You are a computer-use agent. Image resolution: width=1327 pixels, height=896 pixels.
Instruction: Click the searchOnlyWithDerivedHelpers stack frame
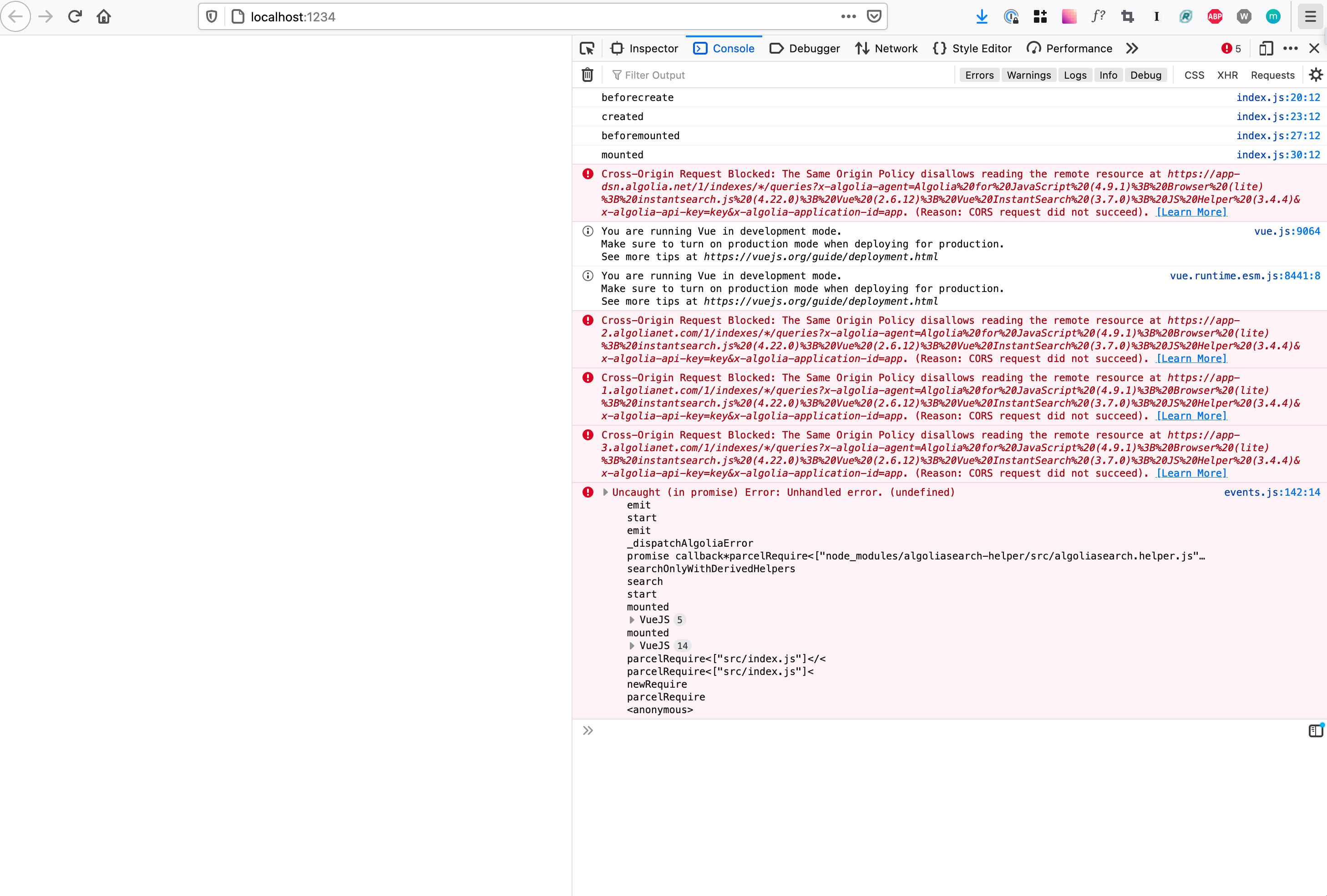711,569
